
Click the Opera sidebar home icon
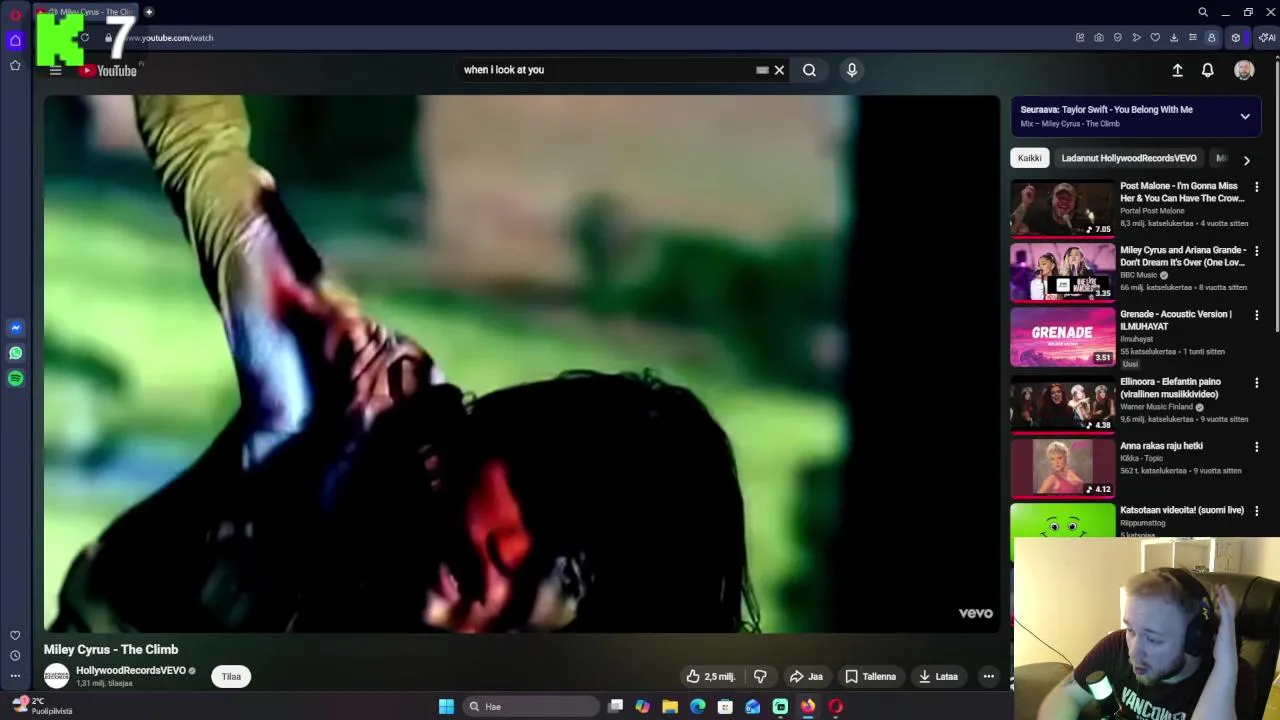coord(15,41)
